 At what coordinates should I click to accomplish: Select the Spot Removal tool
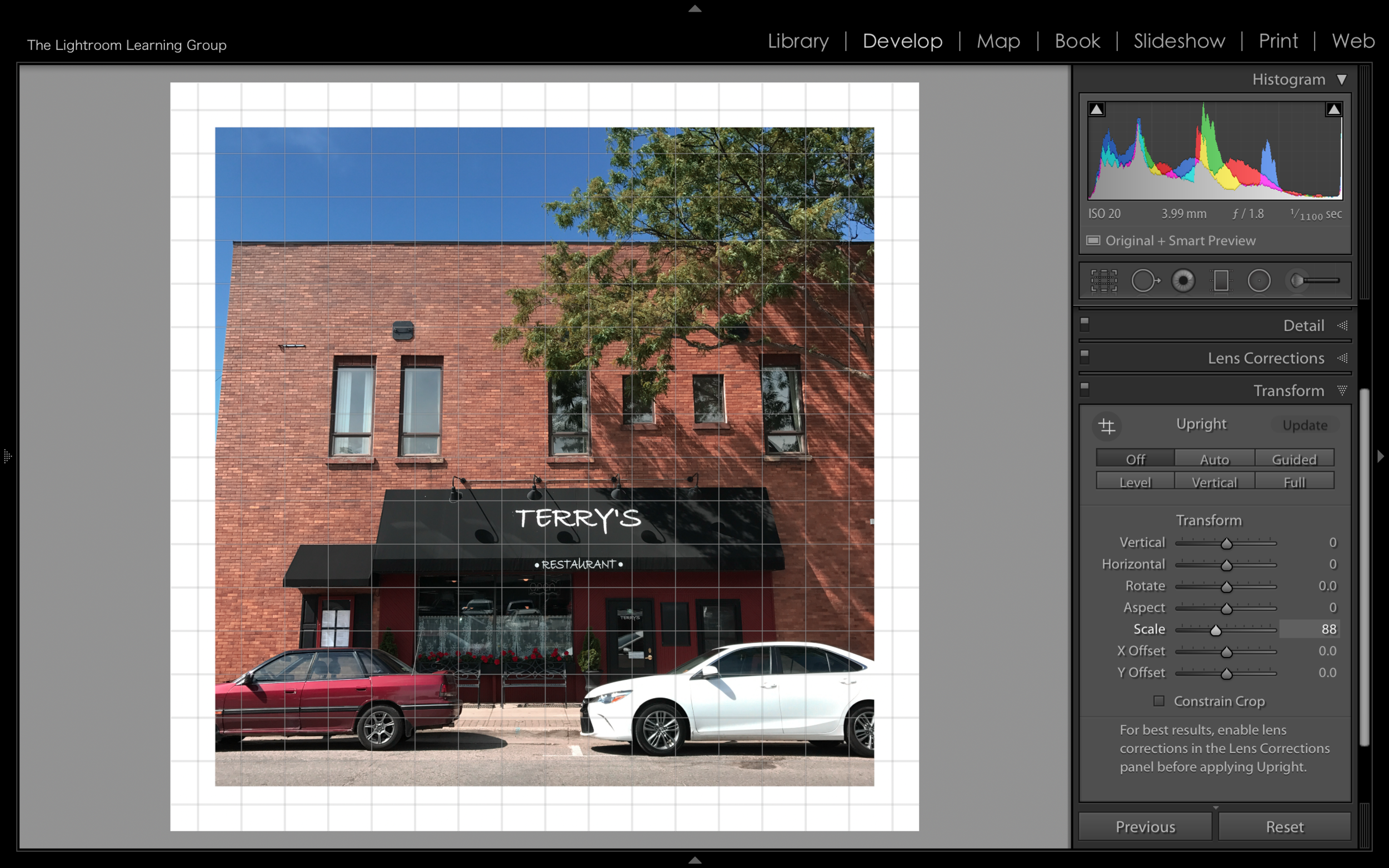[1145, 280]
